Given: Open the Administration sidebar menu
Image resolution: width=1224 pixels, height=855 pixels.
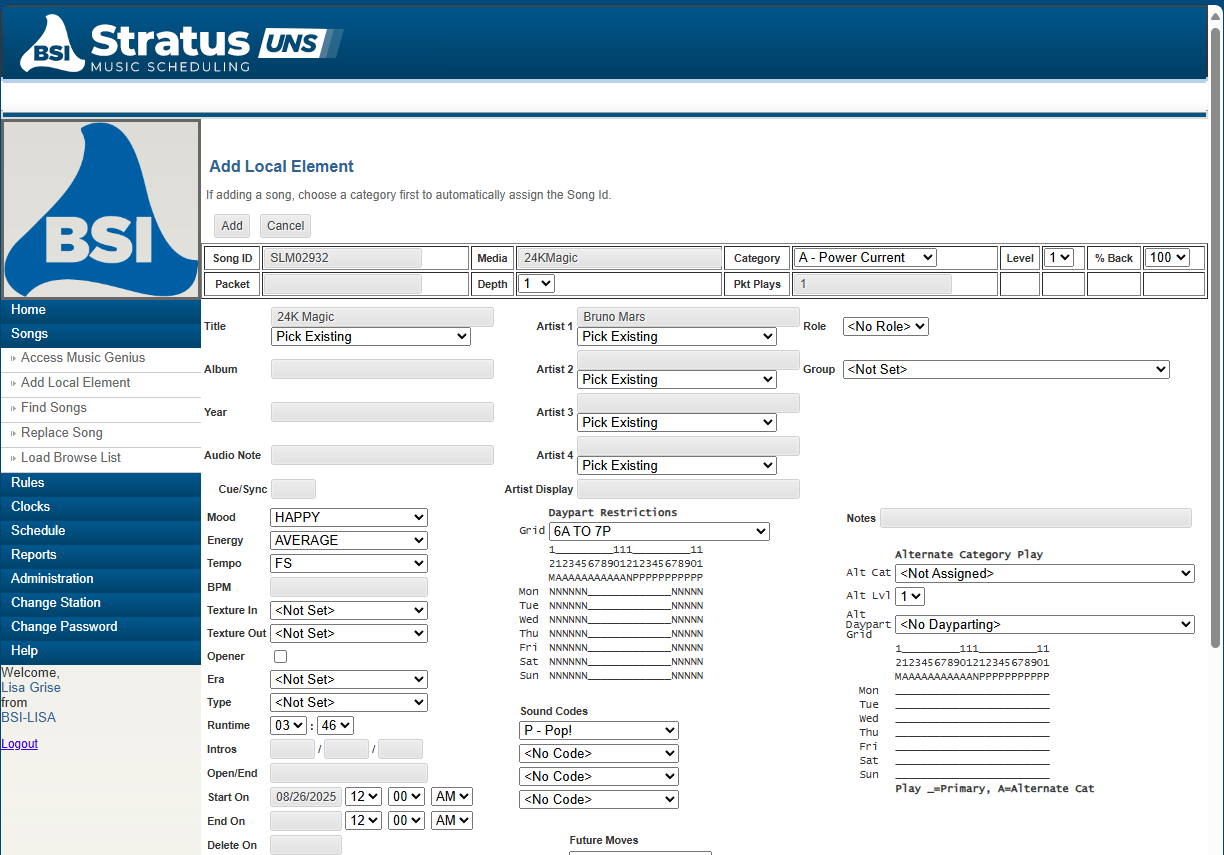Looking at the screenshot, I should (x=101, y=579).
